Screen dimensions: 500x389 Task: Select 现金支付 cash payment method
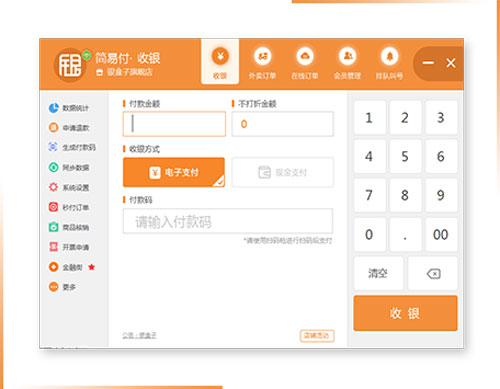283,172
